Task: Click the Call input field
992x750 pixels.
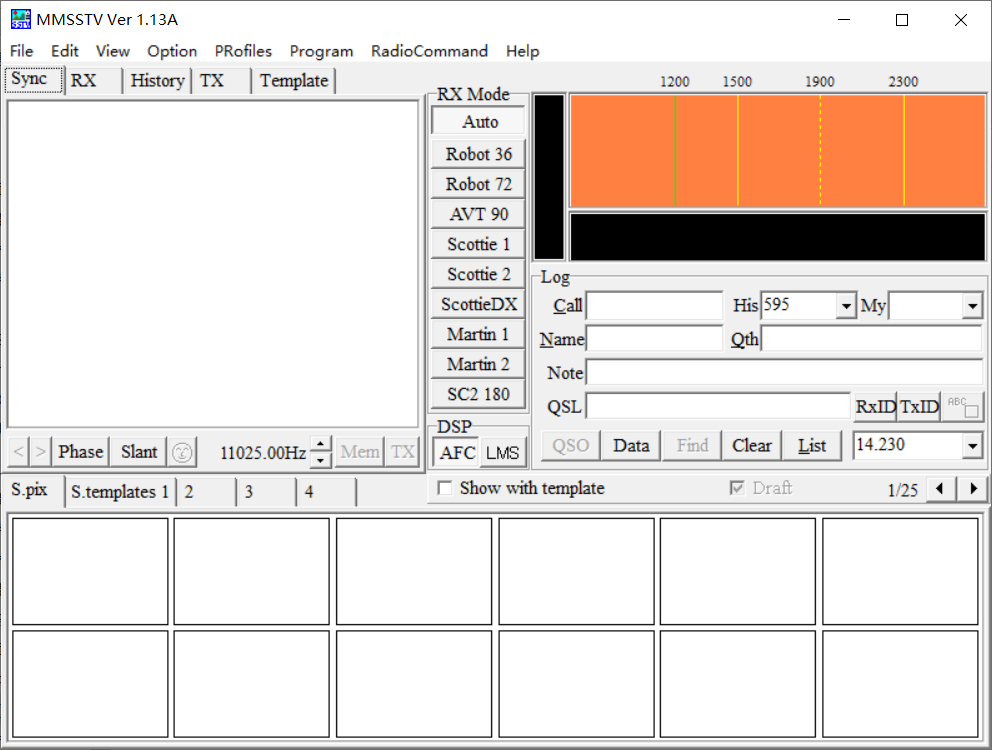Action: (654, 306)
